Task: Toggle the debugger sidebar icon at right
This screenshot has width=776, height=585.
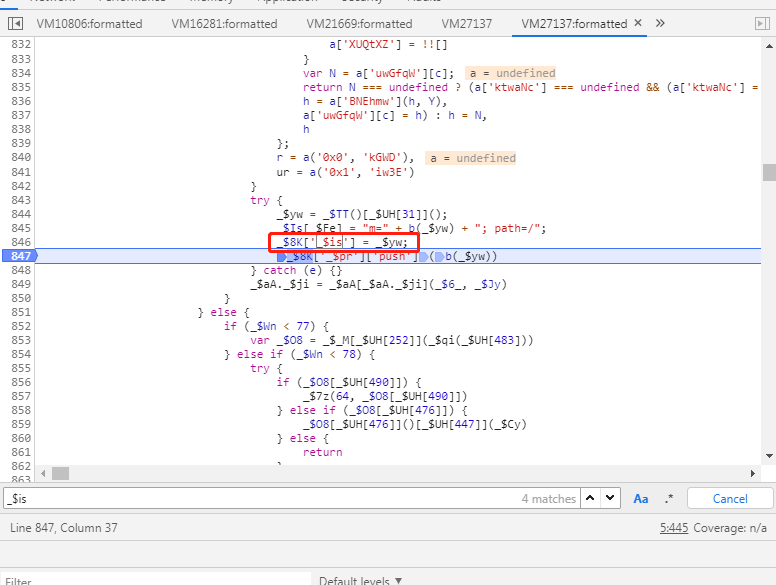Action: tap(762, 23)
